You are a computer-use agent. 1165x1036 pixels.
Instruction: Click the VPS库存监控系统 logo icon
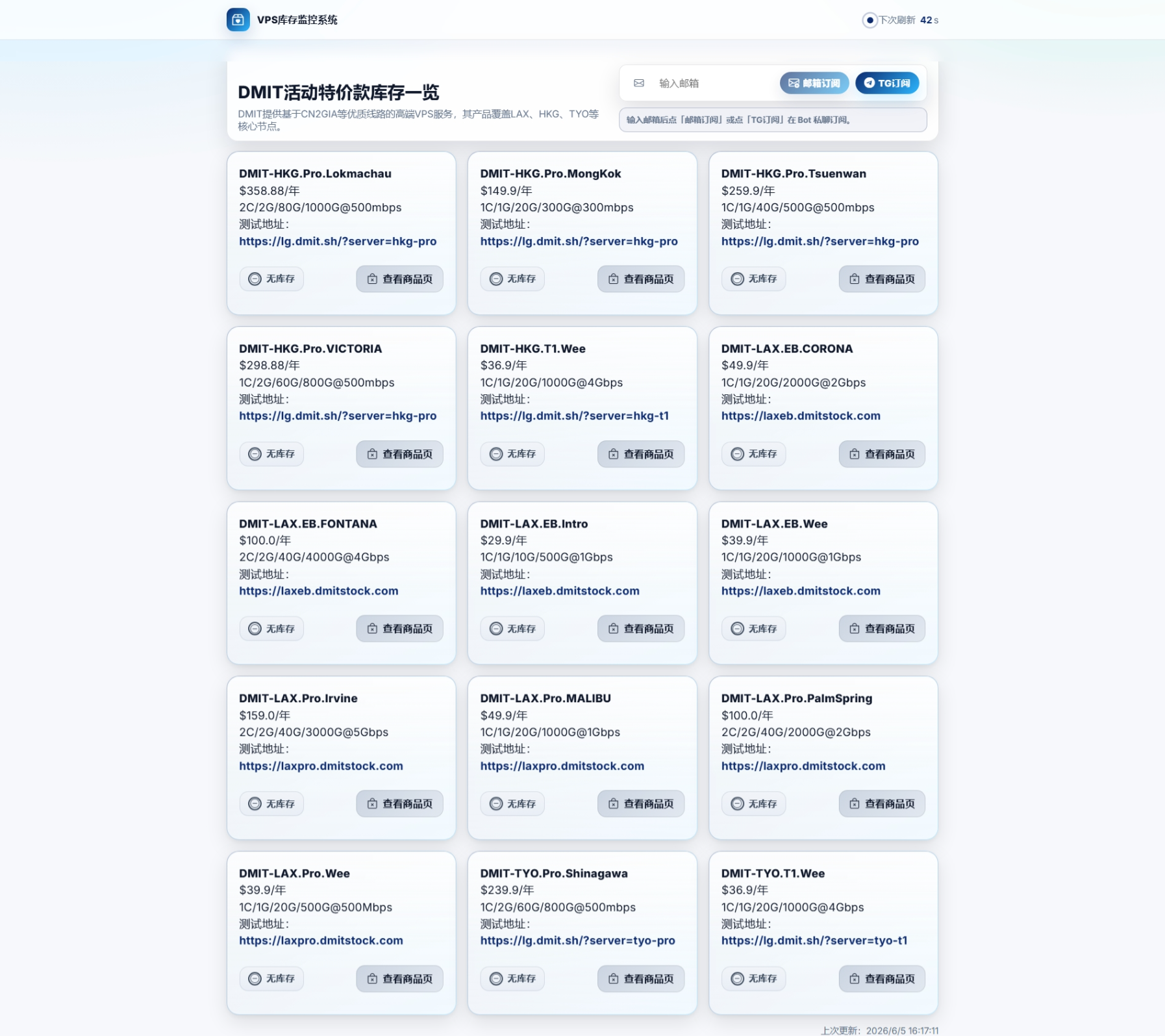tap(238, 19)
